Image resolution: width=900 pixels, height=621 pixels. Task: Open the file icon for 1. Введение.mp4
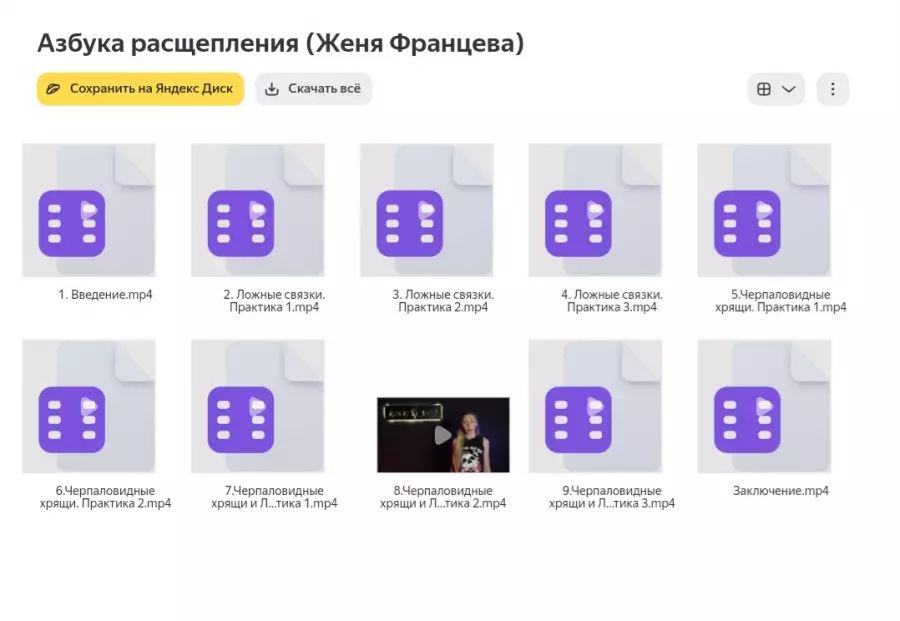coord(88,210)
